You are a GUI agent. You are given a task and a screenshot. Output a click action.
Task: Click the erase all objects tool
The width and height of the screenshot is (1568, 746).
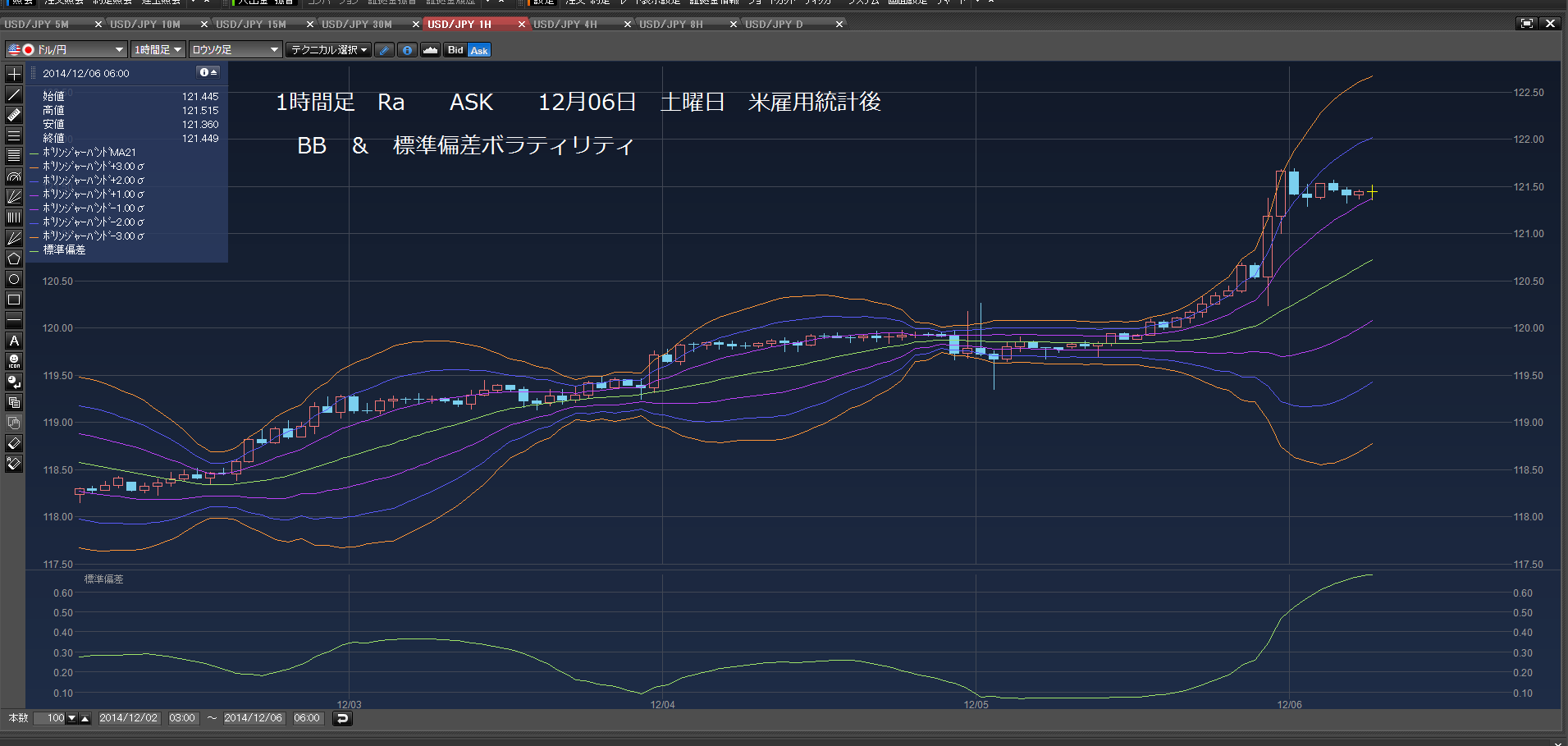pyautogui.click(x=14, y=464)
